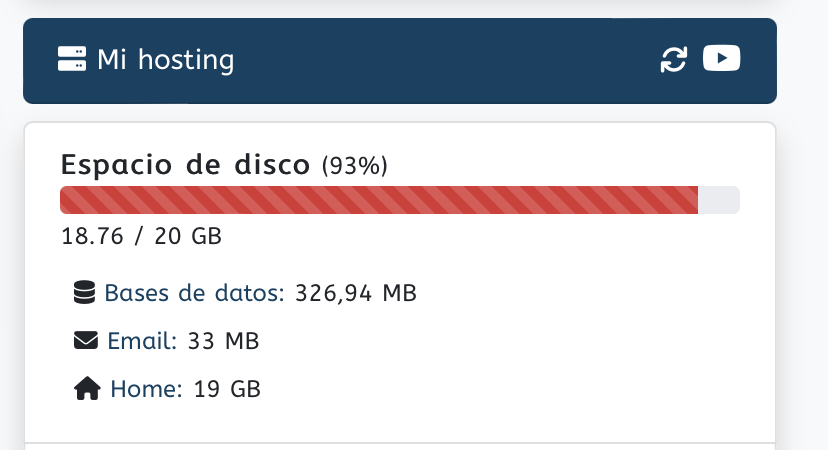
Task: Click the 18.76 / 20 GB usage text
Action: point(142,236)
